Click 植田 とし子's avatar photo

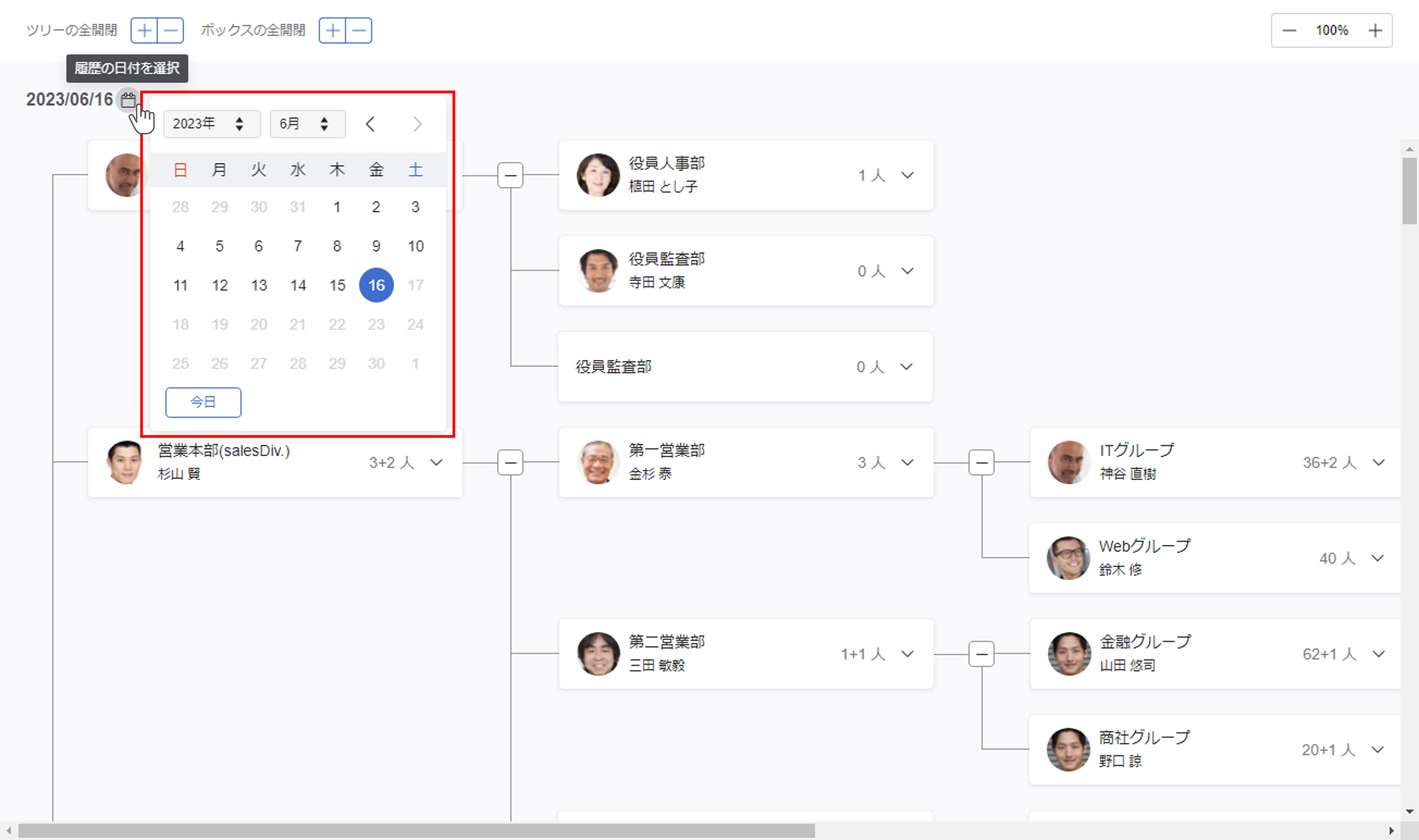[598, 175]
